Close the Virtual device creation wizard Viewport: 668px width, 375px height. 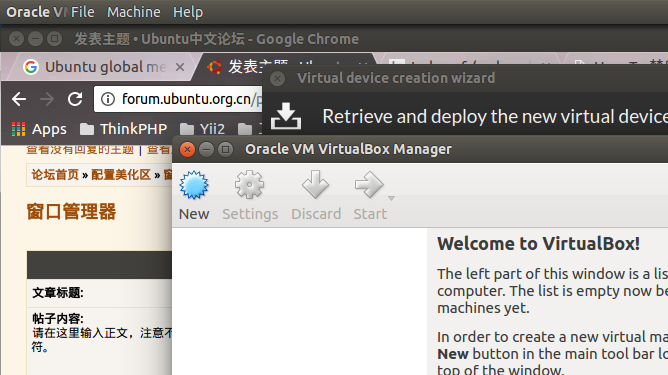tap(277, 78)
